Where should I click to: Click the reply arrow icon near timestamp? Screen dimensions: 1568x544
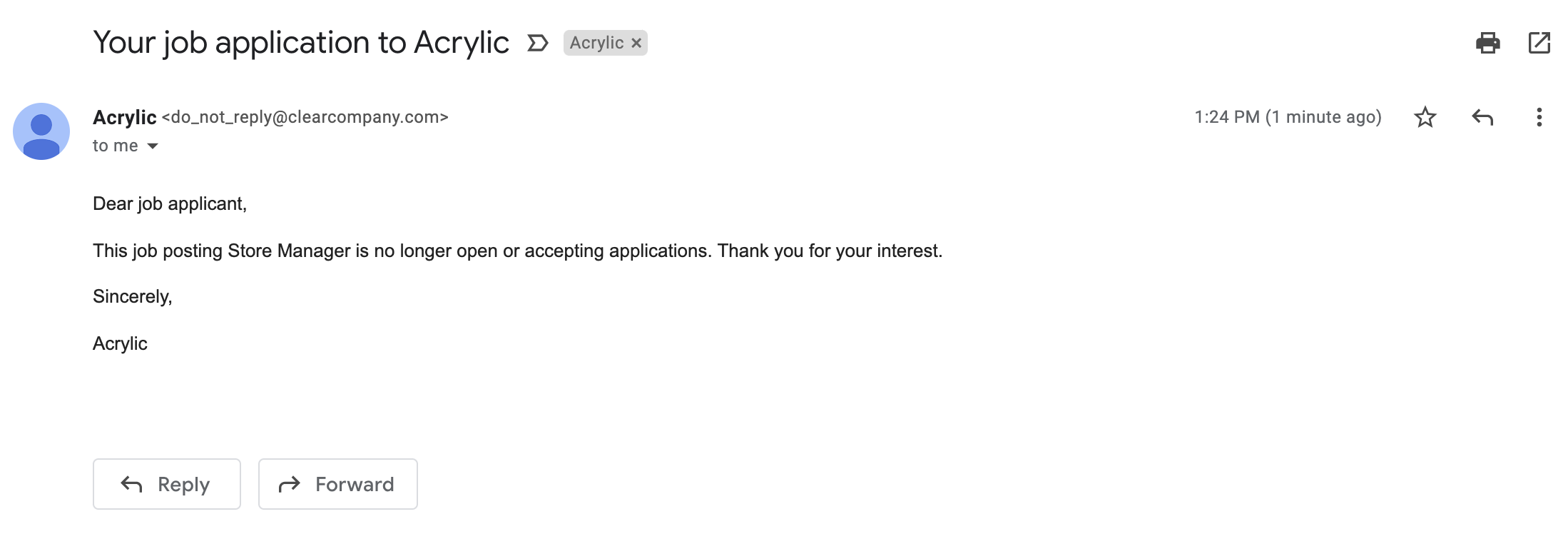click(1482, 117)
